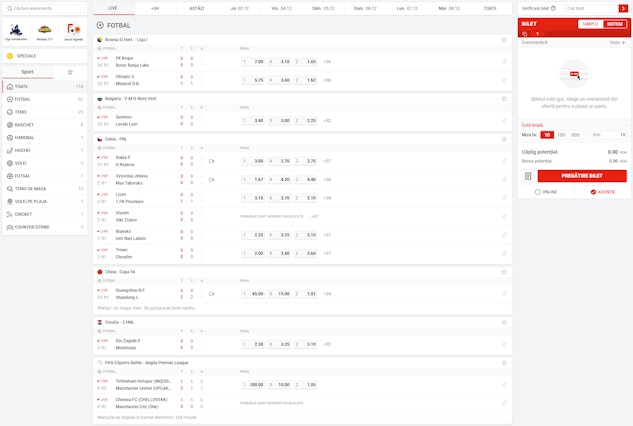Choose the 100 quick stake amount
633x426 pixels.
[561, 134]
